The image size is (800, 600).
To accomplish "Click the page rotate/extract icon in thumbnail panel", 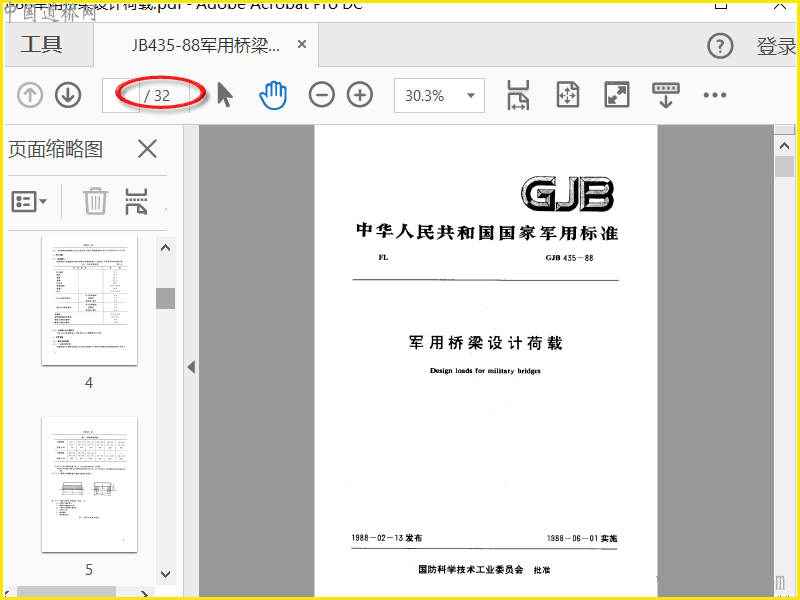I will [x=136, y=201].
